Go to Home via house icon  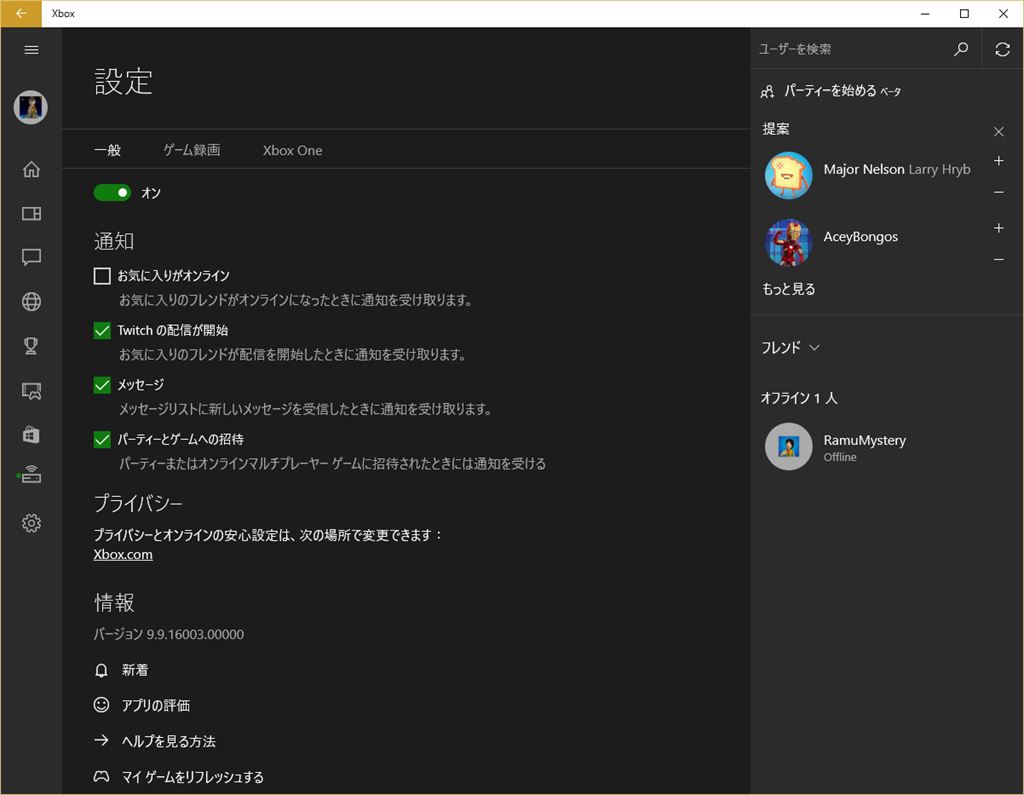click(x=31, y=170)
